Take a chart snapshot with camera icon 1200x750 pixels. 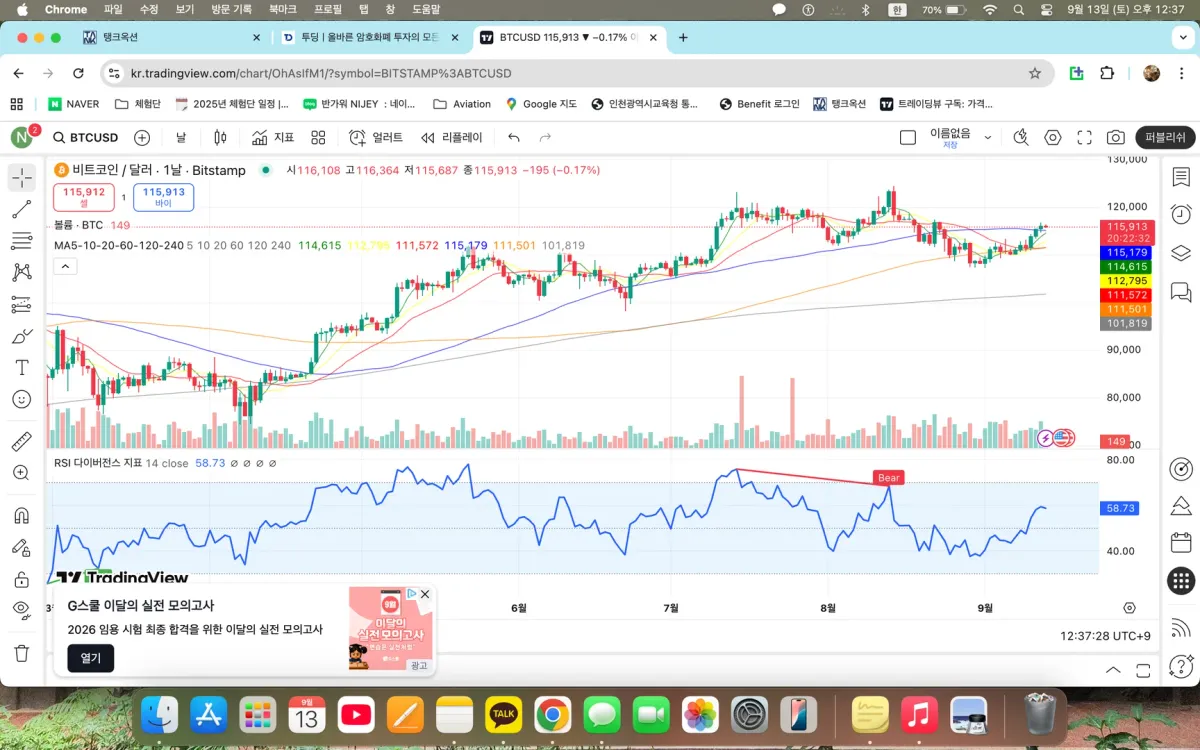[x=1116, y=138]
